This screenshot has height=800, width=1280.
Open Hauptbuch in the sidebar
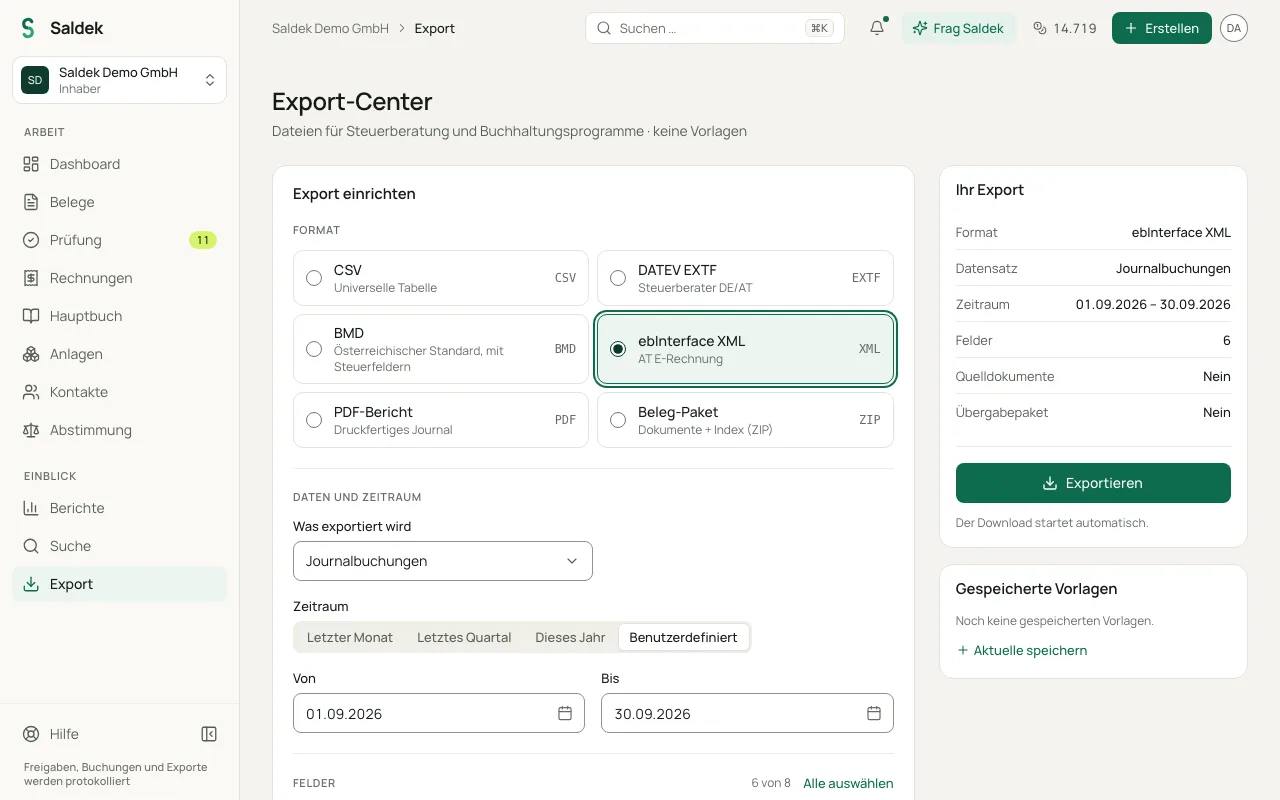point(120,316)
